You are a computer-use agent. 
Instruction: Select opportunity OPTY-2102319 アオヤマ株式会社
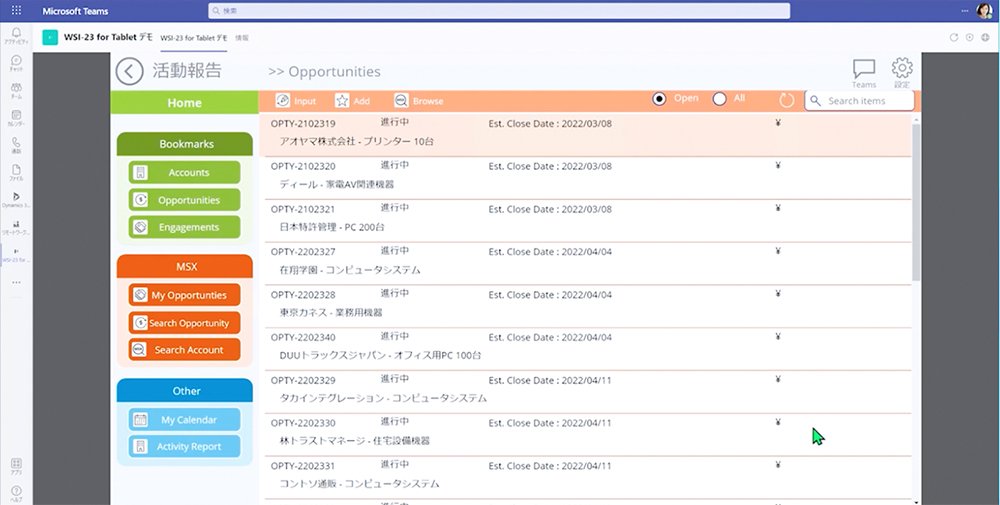coord(585,135)
